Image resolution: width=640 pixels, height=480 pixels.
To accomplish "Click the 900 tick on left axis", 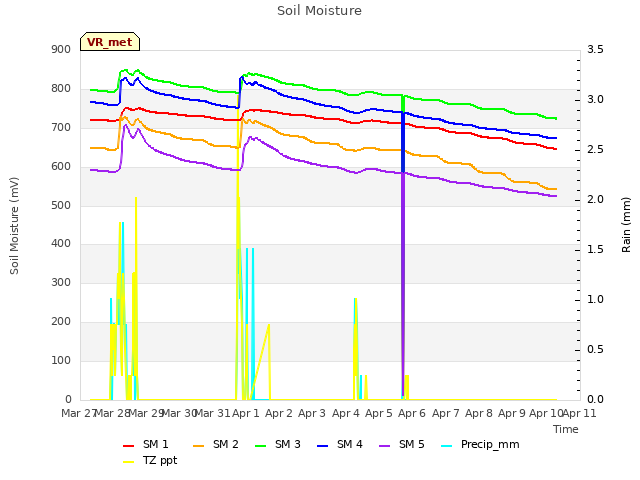I will point(61,50).
